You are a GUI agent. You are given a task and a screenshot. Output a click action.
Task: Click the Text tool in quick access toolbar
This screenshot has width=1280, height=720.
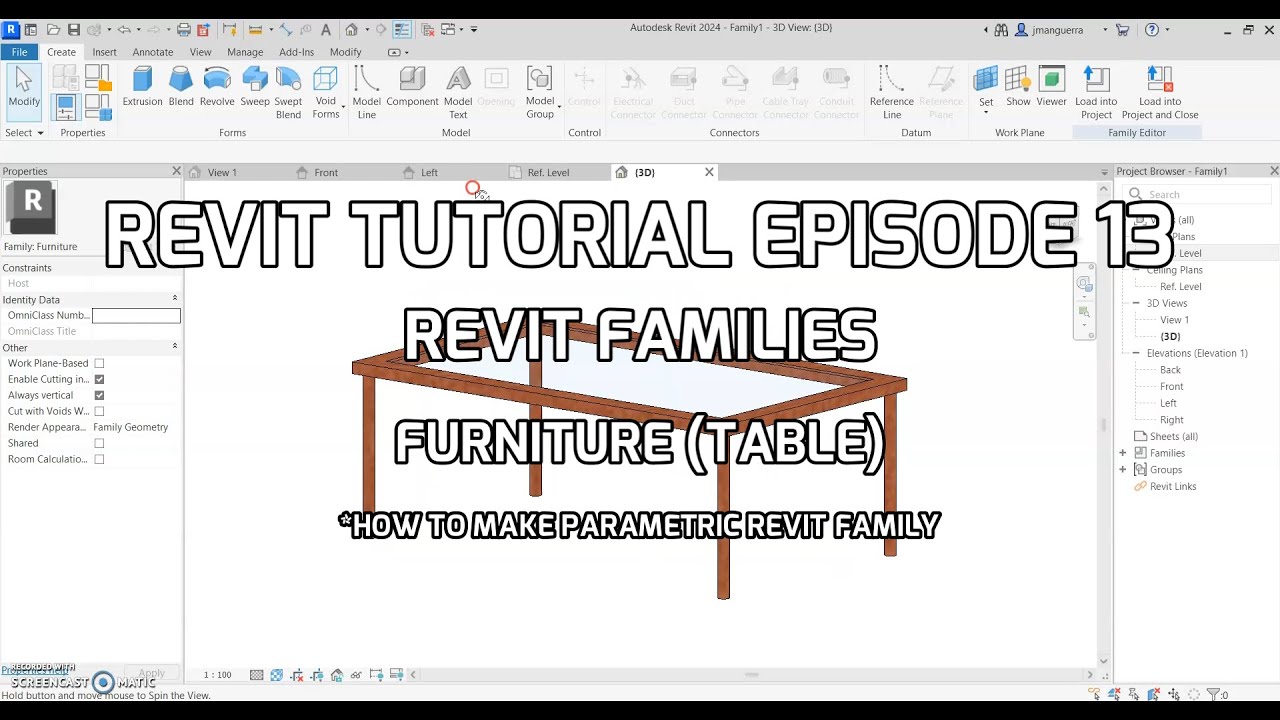click(x=326, y=30)
